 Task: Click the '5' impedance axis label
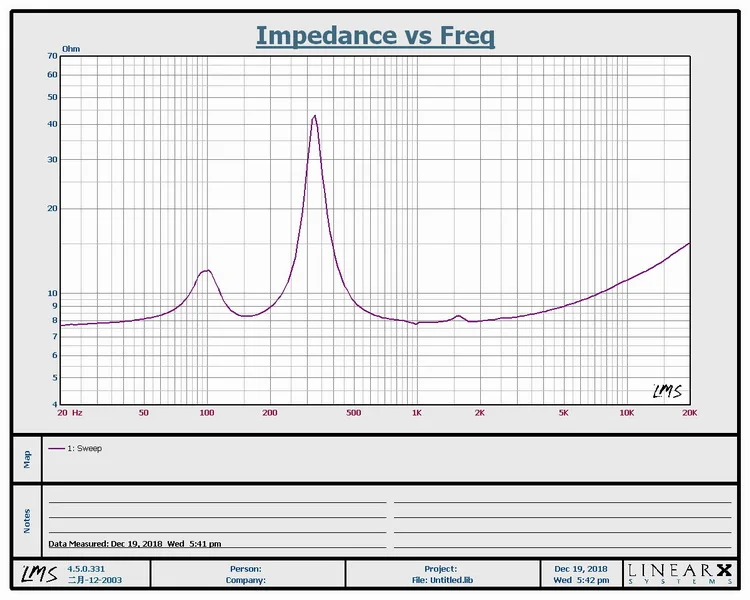click(55, 378)
